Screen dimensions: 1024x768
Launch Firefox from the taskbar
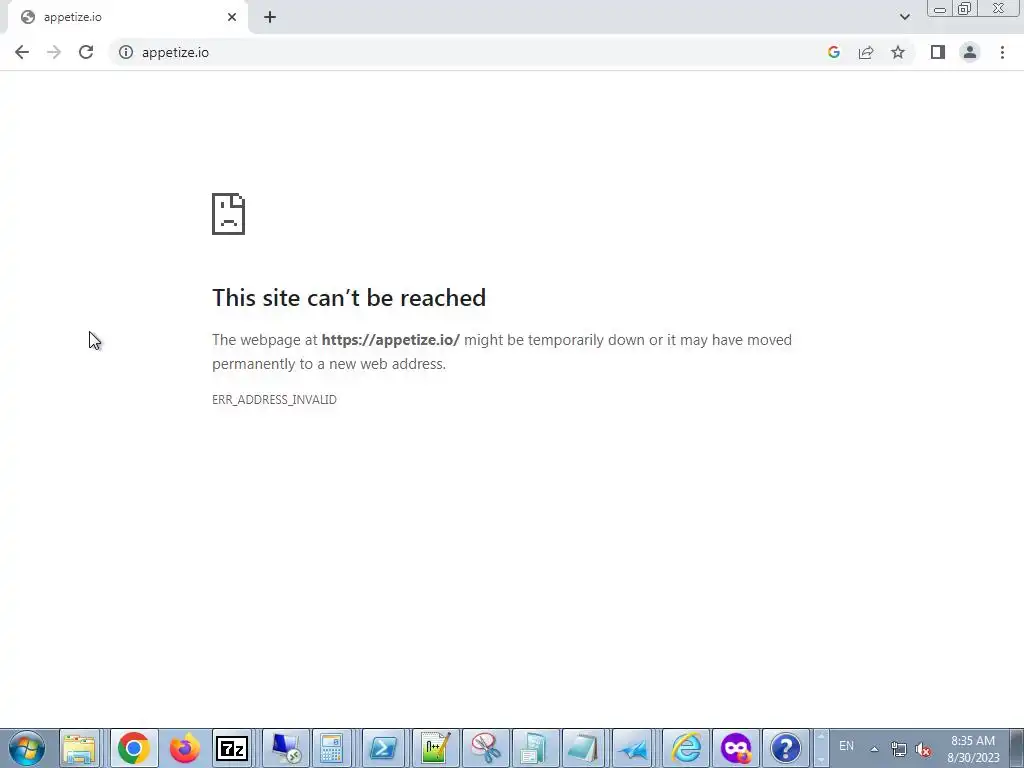184,748
